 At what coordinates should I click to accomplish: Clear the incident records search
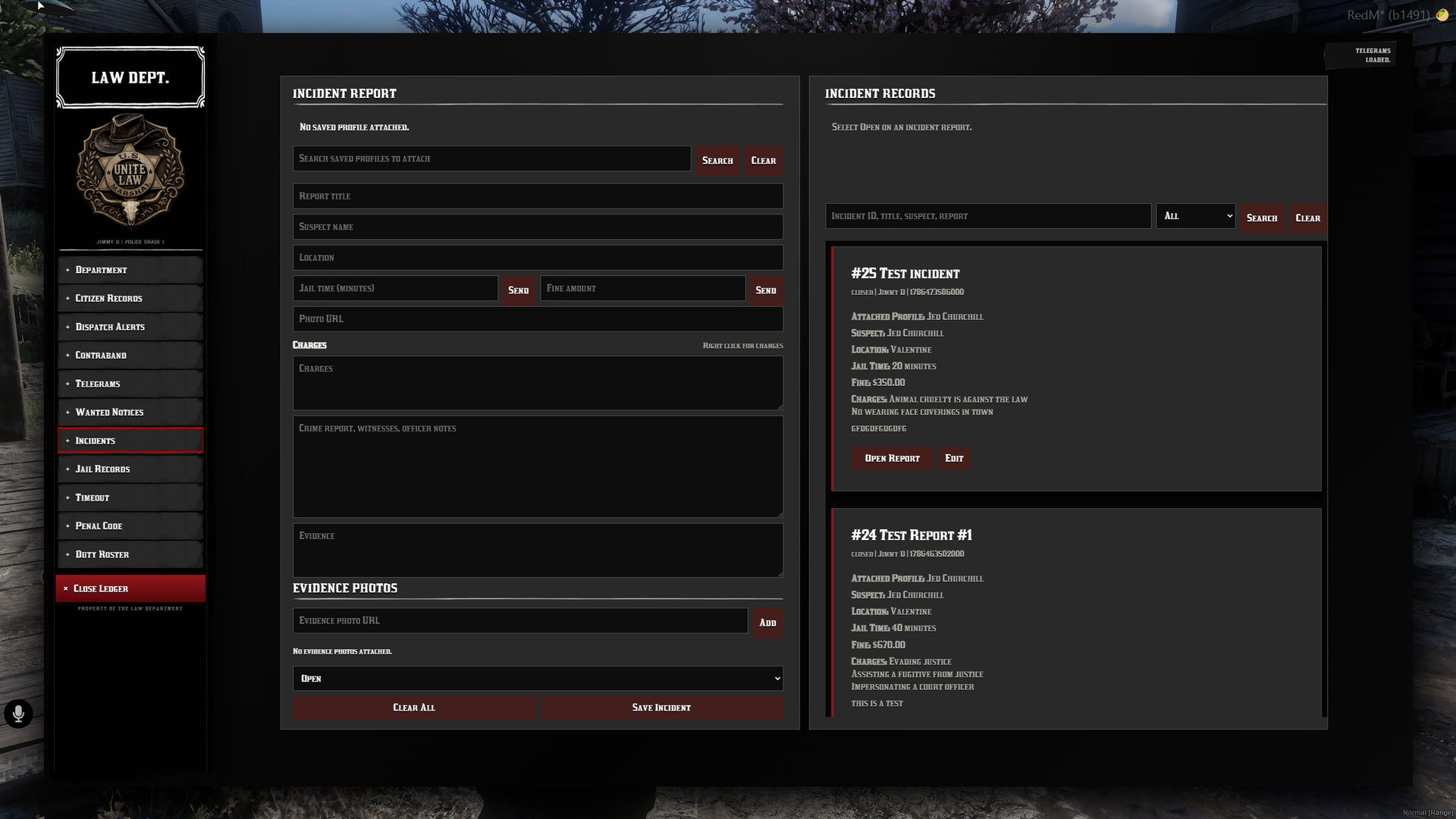click(x=1307, y=218)
